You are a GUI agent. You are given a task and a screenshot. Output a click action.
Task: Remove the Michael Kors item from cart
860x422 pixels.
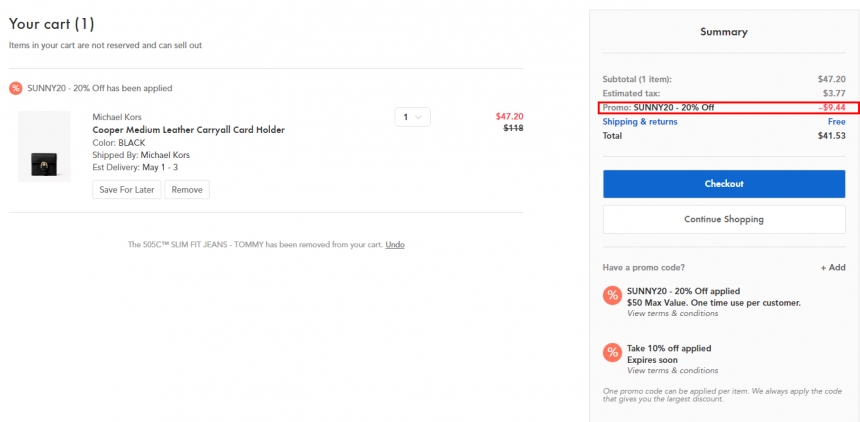coord(187,190)
